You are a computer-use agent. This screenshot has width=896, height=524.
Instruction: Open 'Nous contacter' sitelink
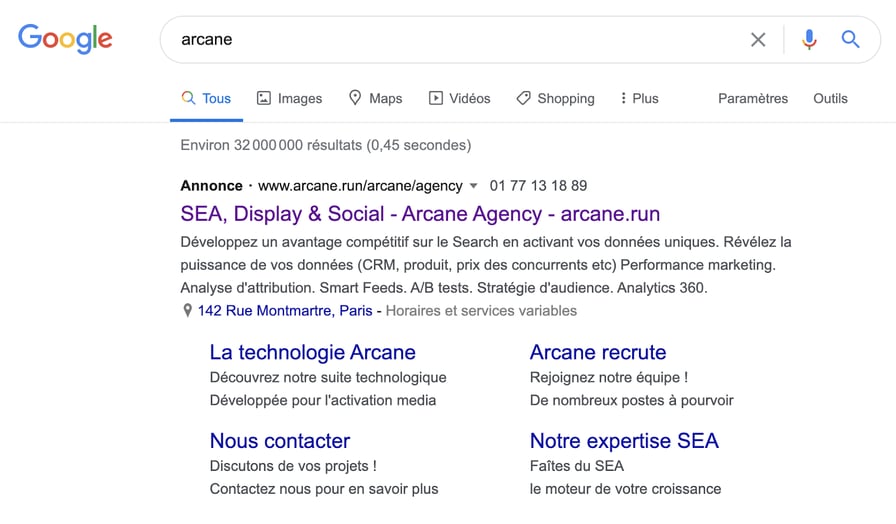(x=279, y=441)
